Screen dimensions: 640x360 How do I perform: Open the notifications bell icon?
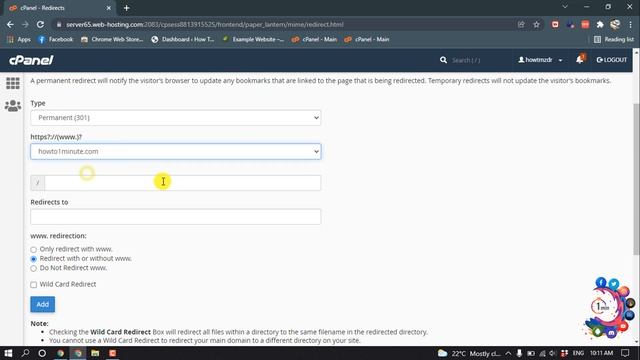click(580, 60)
